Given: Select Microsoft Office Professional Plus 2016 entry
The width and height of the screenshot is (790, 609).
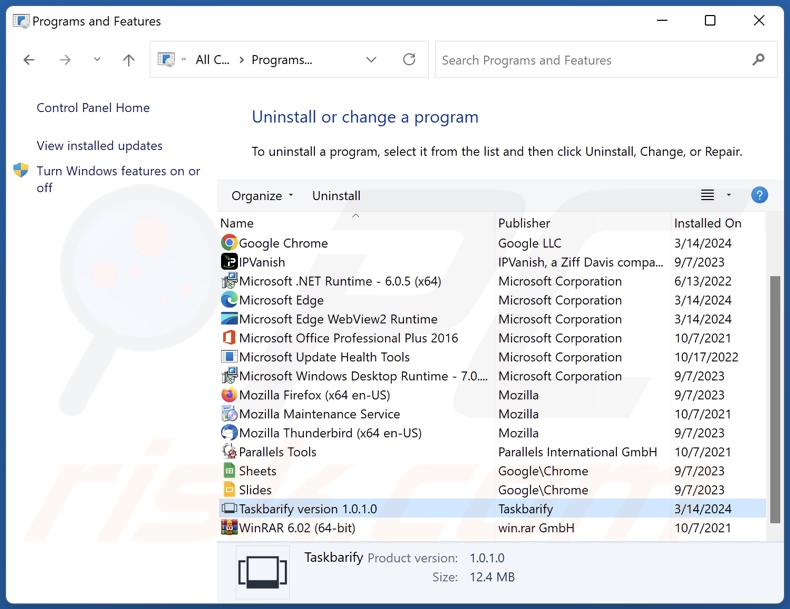Looking at the screenshot, I should [x=349, y=338].
